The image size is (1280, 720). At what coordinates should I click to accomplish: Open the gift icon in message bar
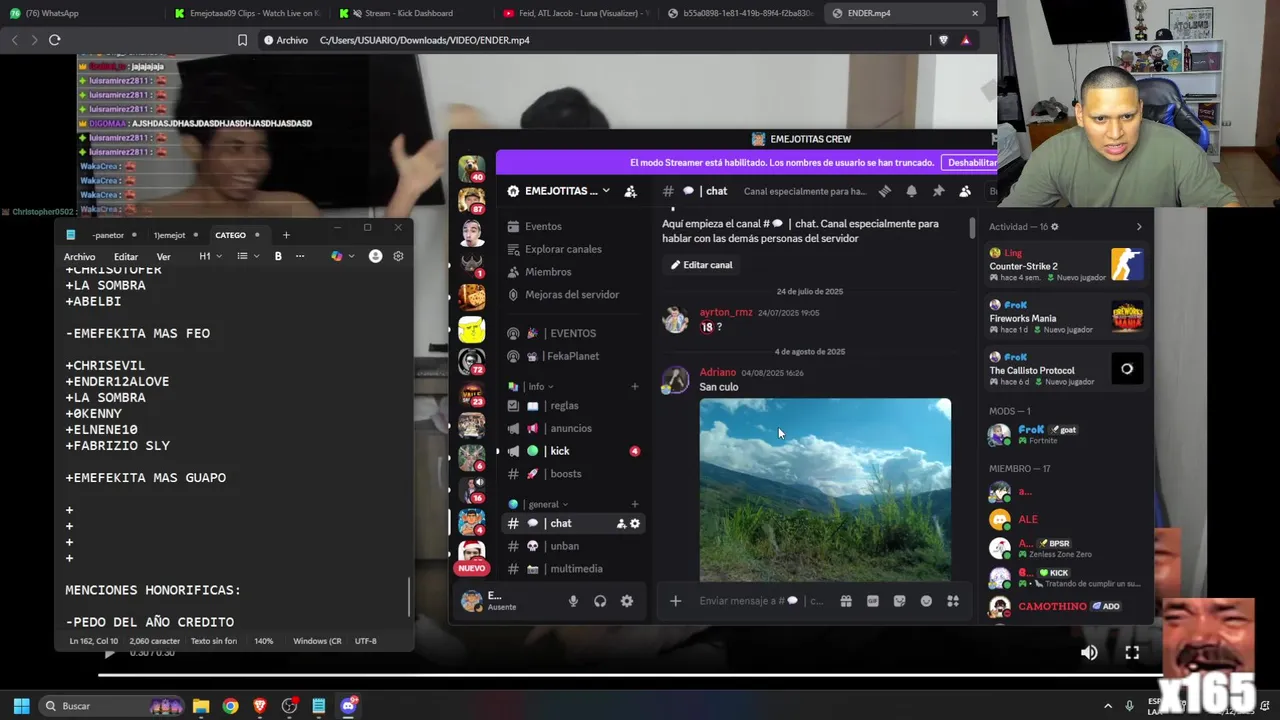[x=846, y=601]
